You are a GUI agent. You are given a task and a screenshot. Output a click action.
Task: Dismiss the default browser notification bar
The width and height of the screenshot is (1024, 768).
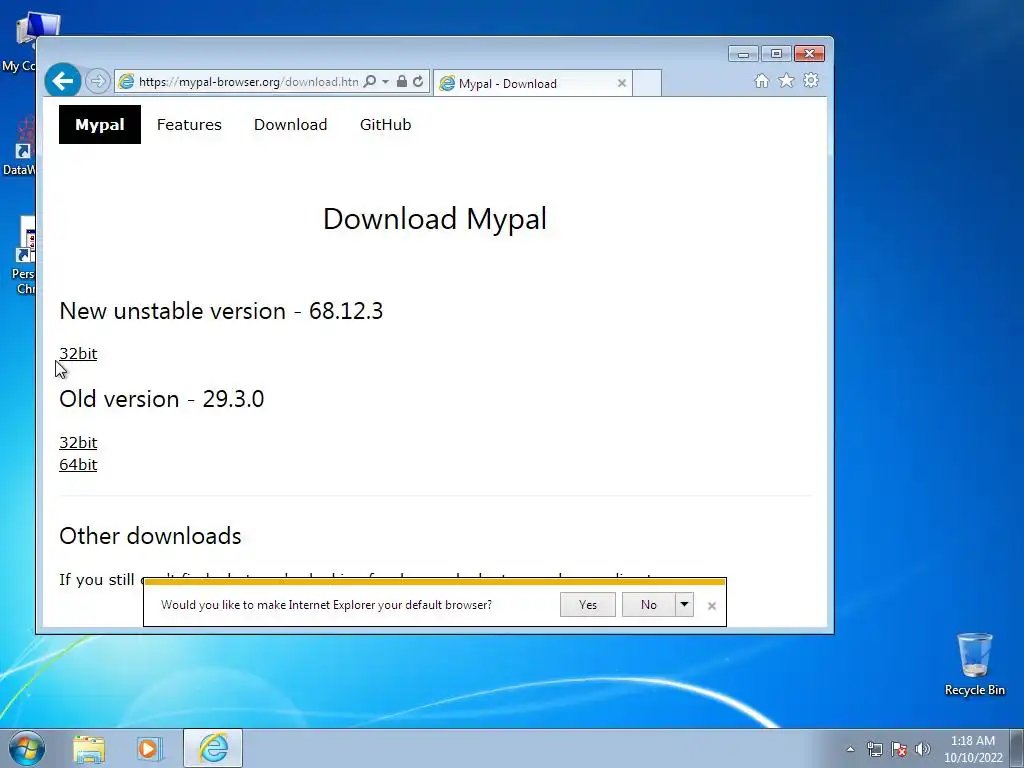pos(712,606)
